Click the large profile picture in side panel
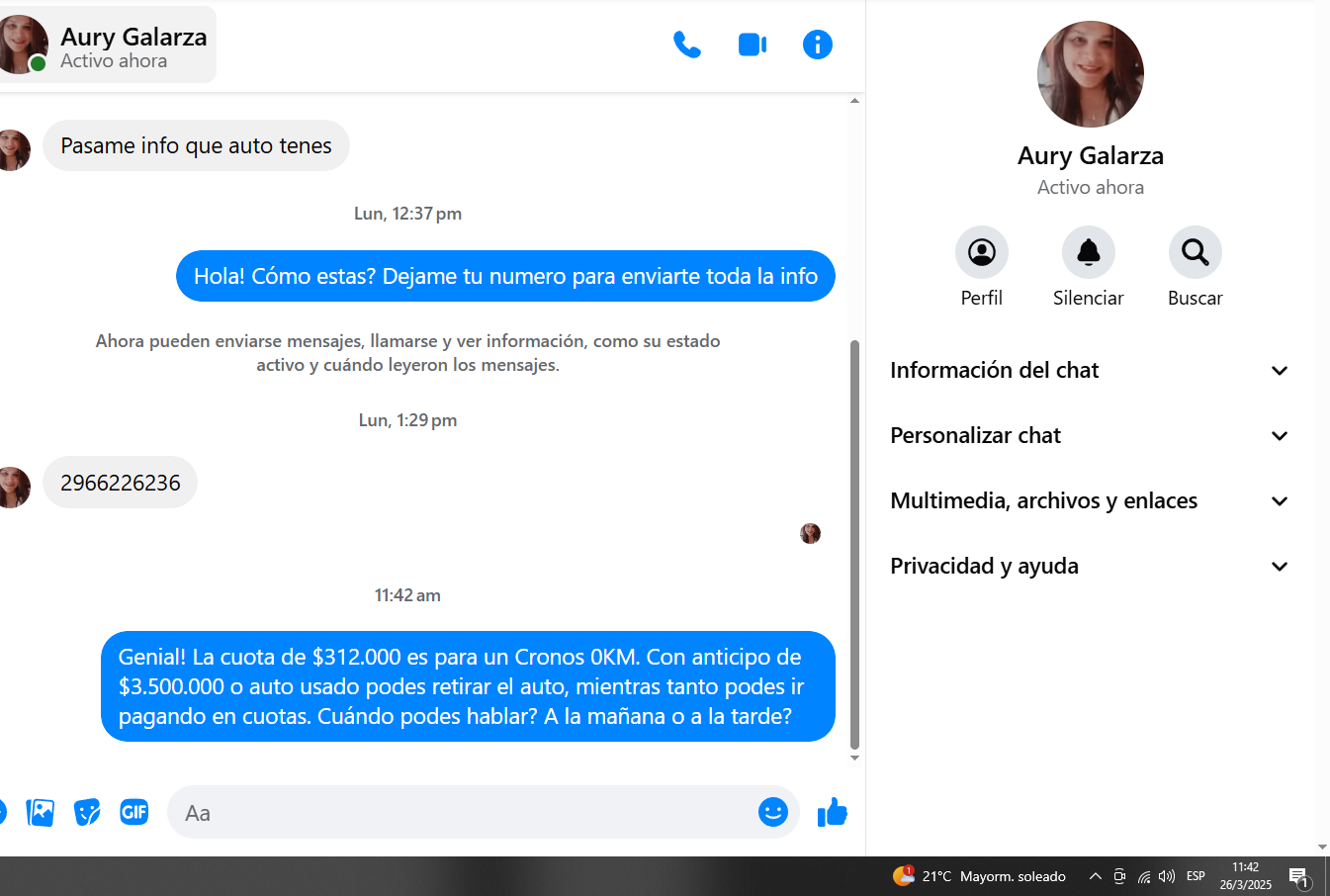 pos(1090,74)
